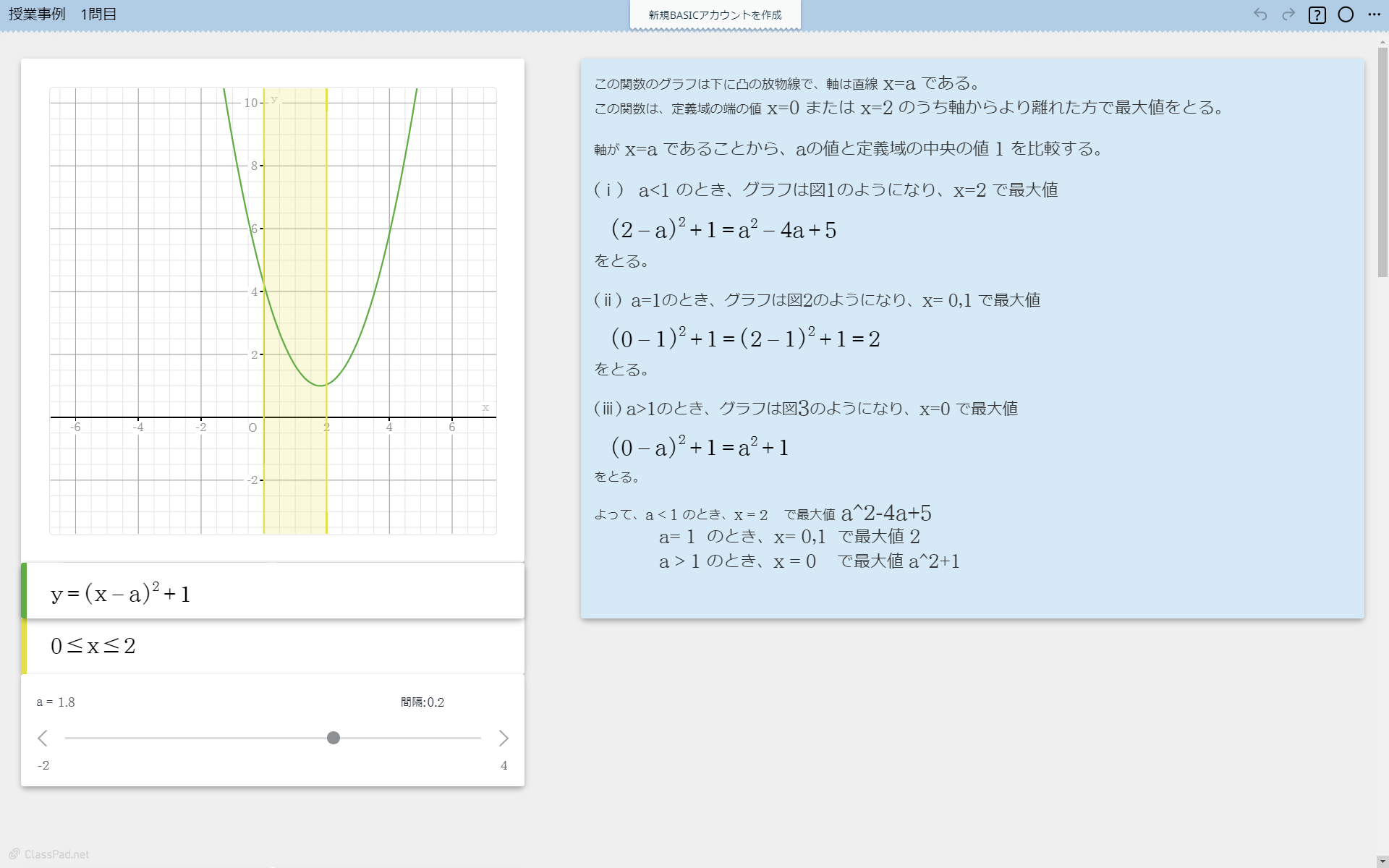Click the summary line a > 1 のとき、x = 0
The image size is (1389, 868).
(x=809, y=561)
